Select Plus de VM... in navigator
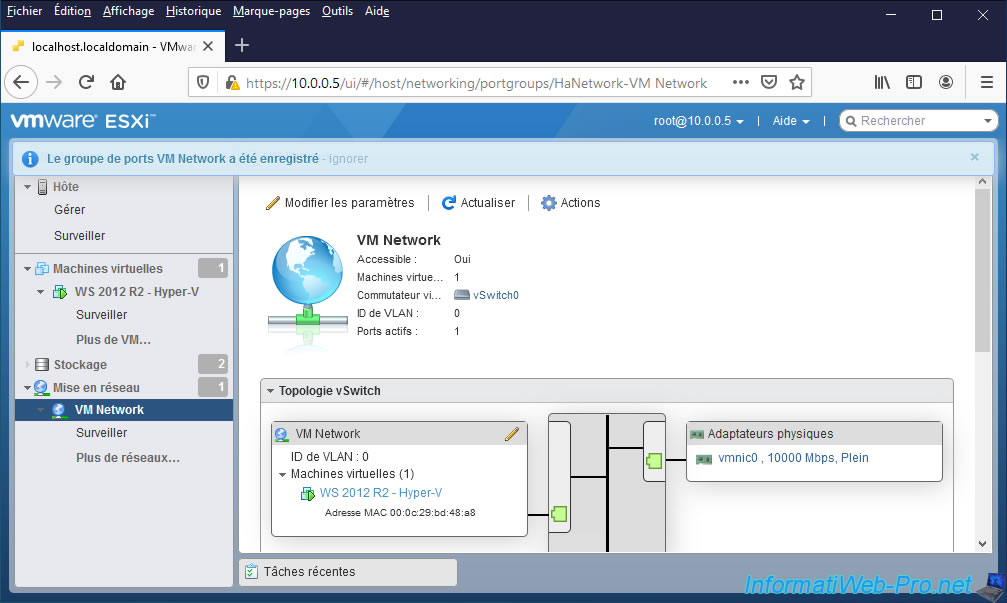1007x603 pixels. click(114, 340)
